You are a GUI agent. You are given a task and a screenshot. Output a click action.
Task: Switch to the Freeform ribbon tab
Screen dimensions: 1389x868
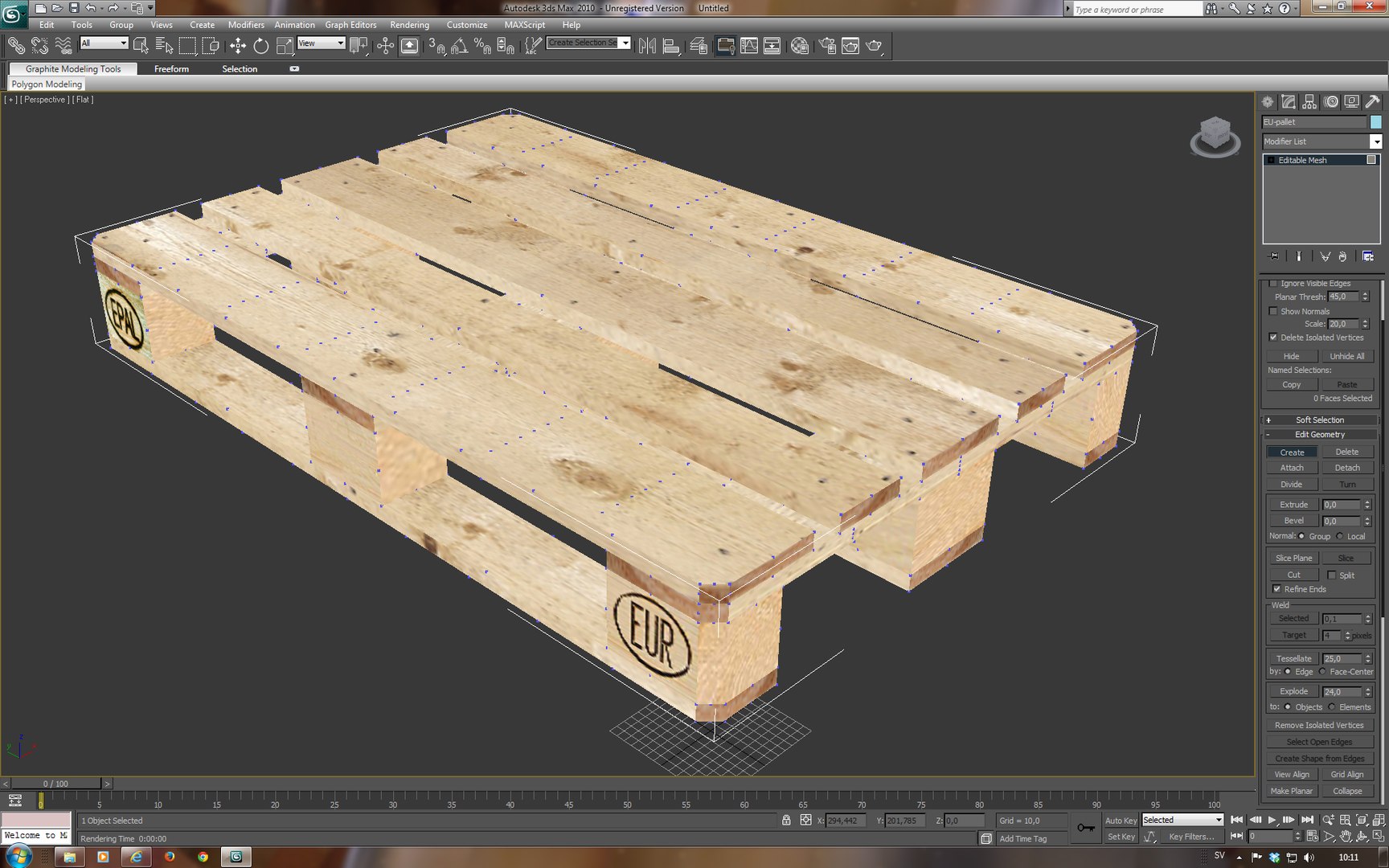click(x=171, y=69)
